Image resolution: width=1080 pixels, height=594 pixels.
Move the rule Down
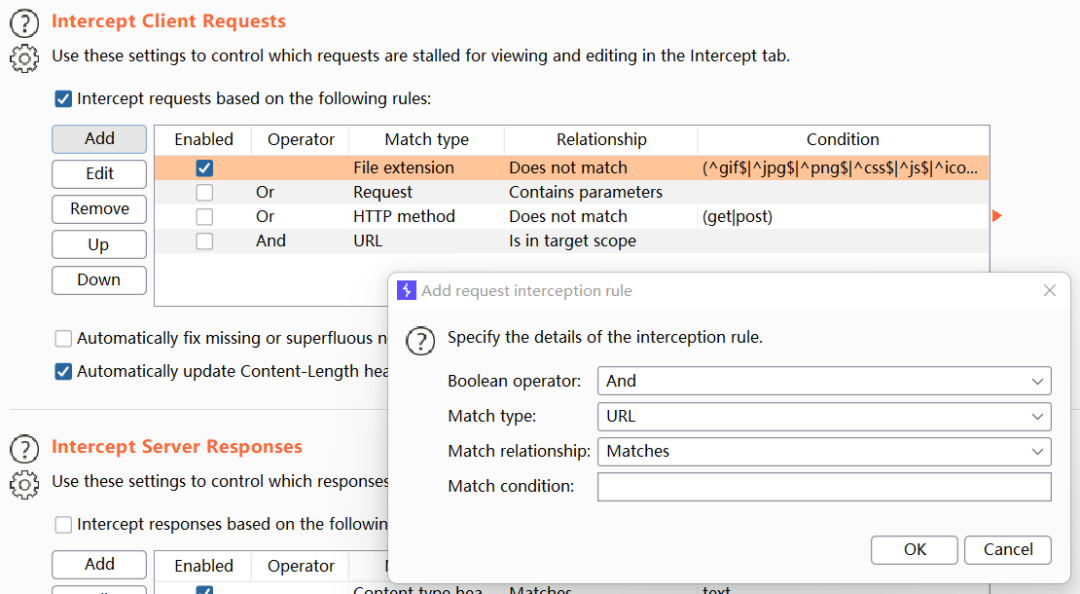pyautogui.click(x=99, y=280)
